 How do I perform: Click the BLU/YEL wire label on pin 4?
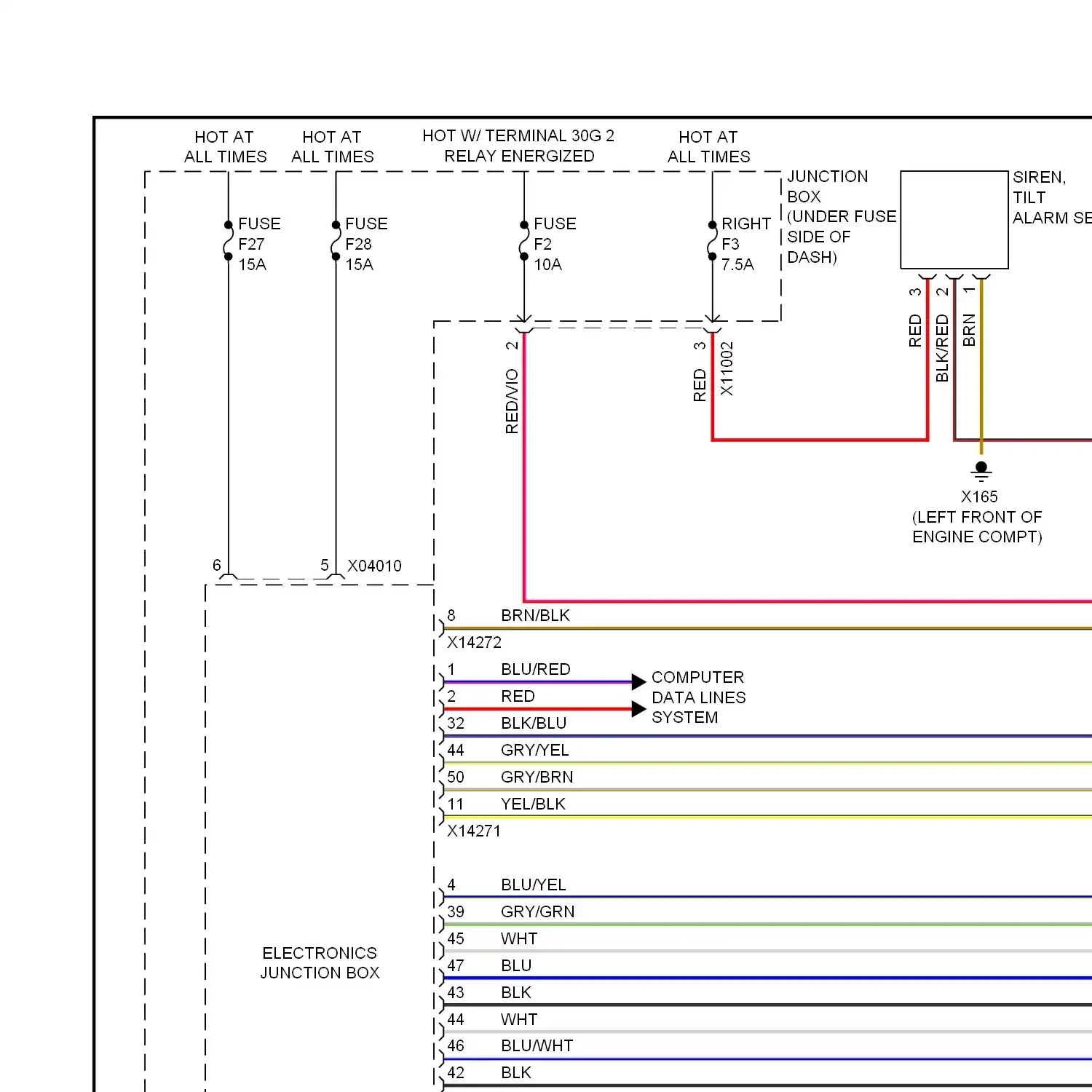[x=533, y=885]
